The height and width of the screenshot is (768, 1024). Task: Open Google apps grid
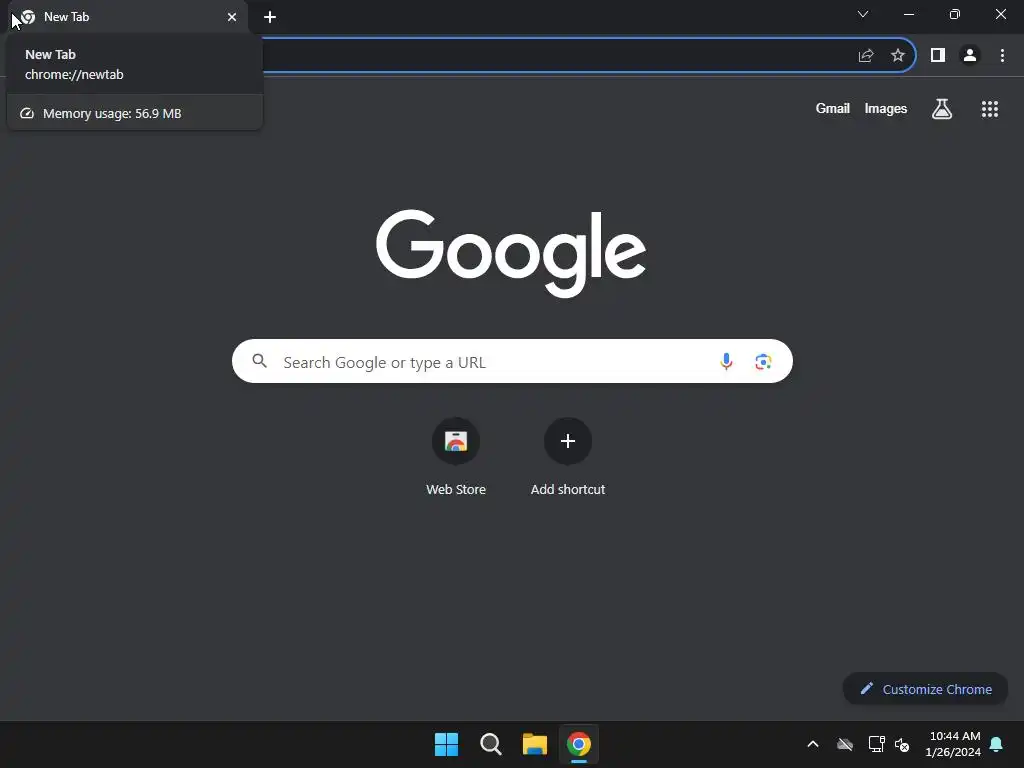coord(990,109)
